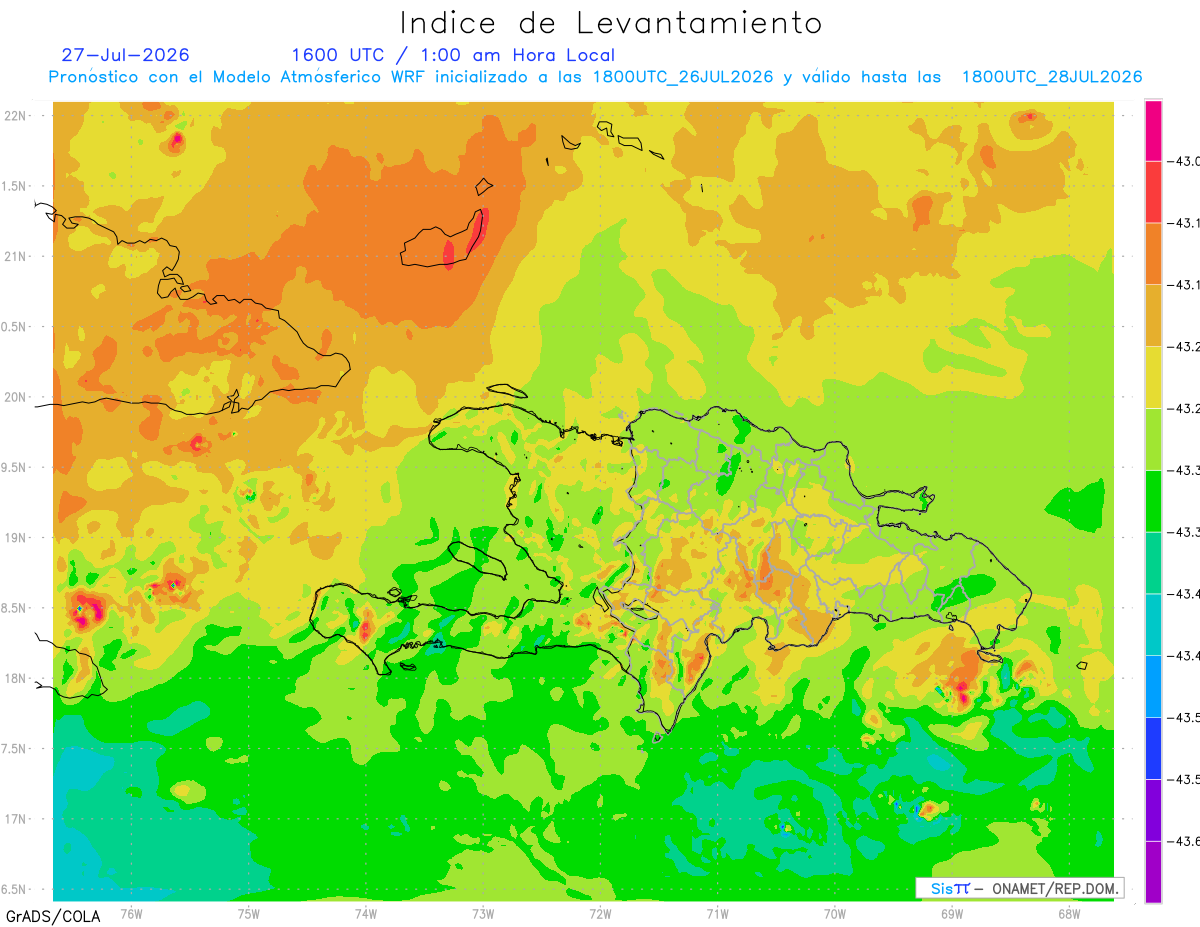Click the 7.5N latitude axis label
Viewport: 1200px width, 927px height.
coord(16,748)
